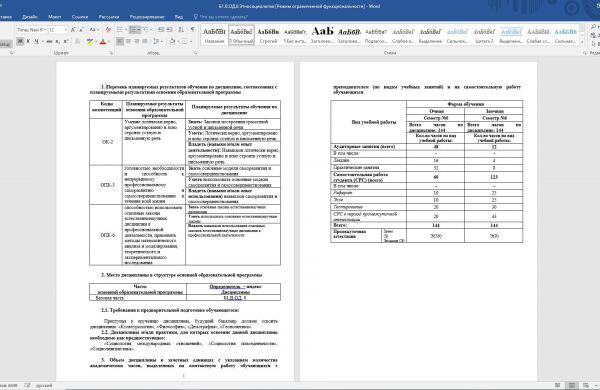Open the Вид tab
This screenshot has height=390, width=600.
179,17
